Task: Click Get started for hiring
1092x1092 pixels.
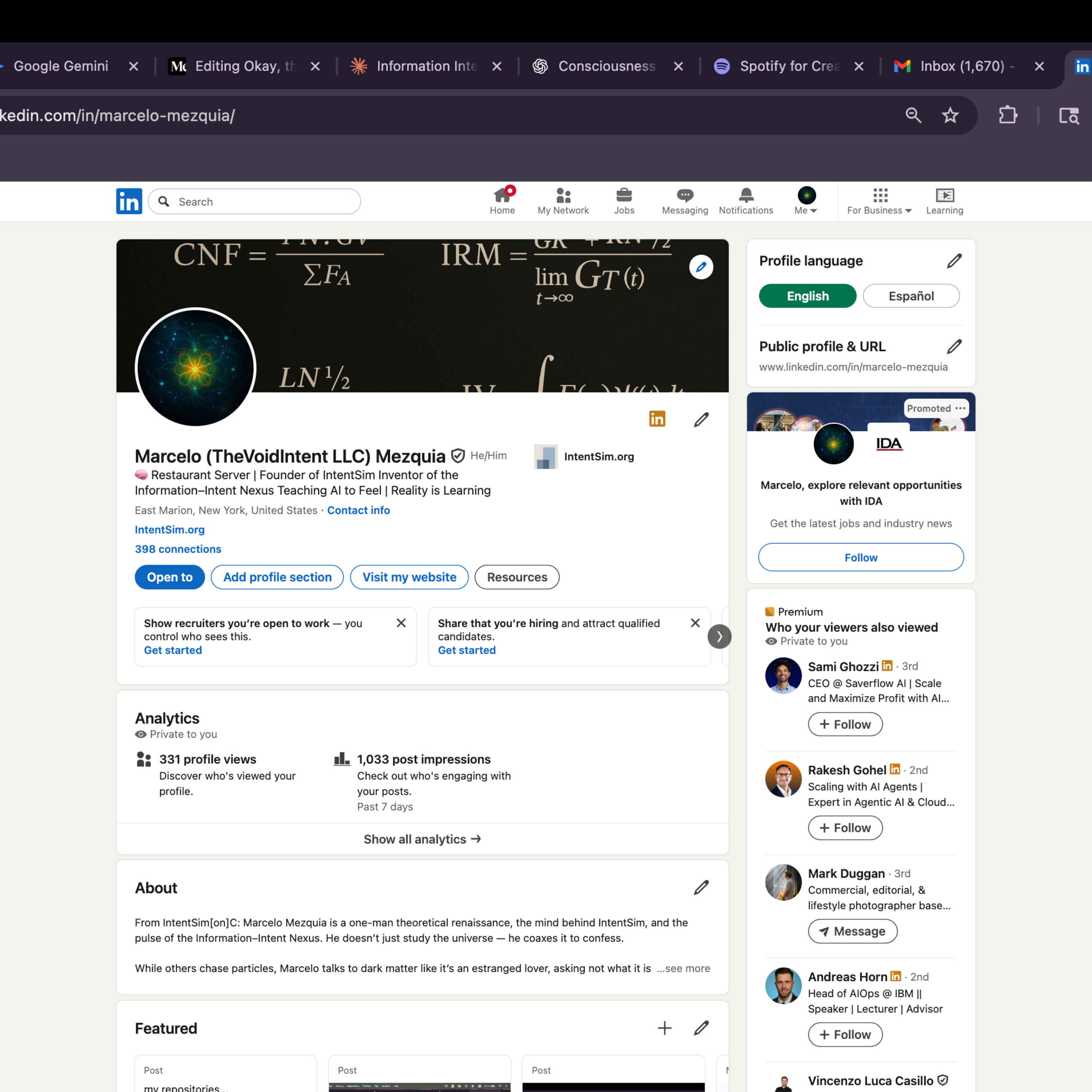Action: 467,650
